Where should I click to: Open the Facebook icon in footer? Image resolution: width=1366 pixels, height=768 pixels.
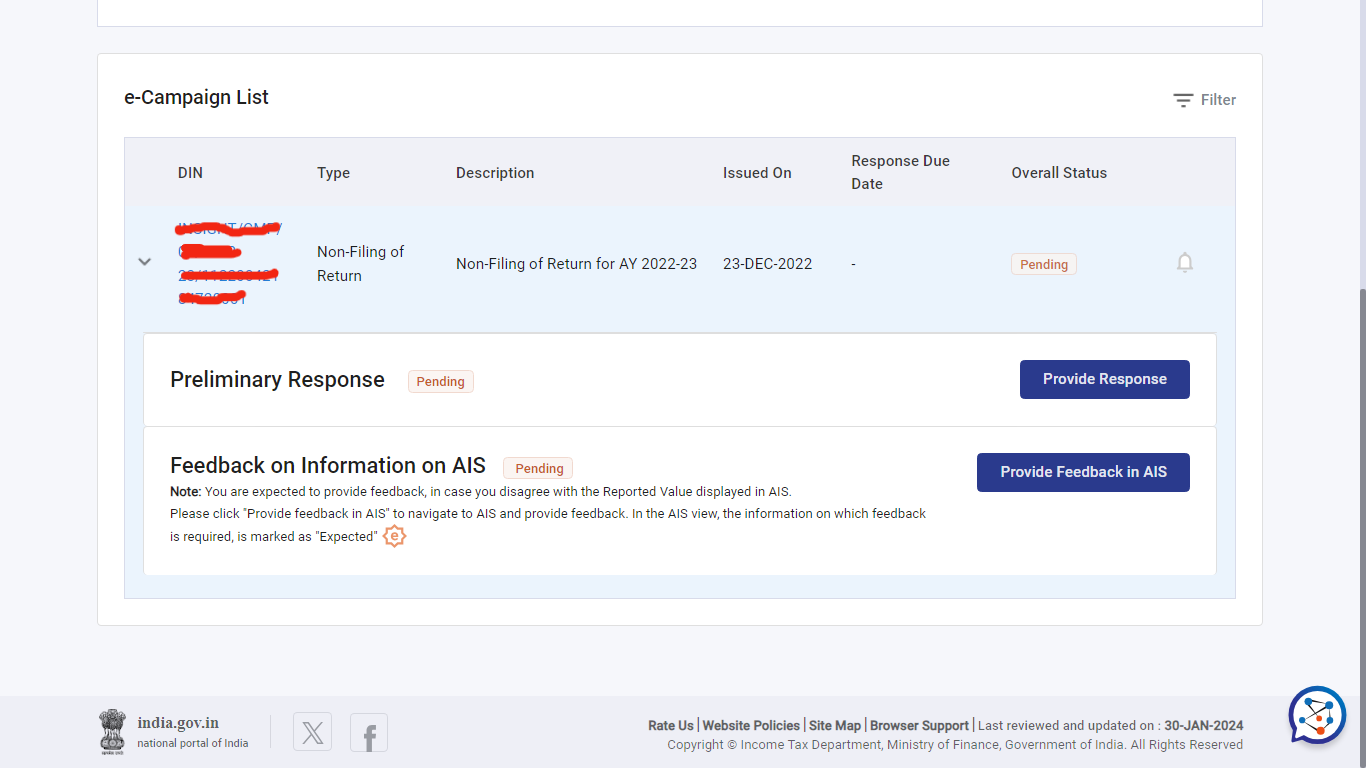pyautogui.click(x=369, y=733)
